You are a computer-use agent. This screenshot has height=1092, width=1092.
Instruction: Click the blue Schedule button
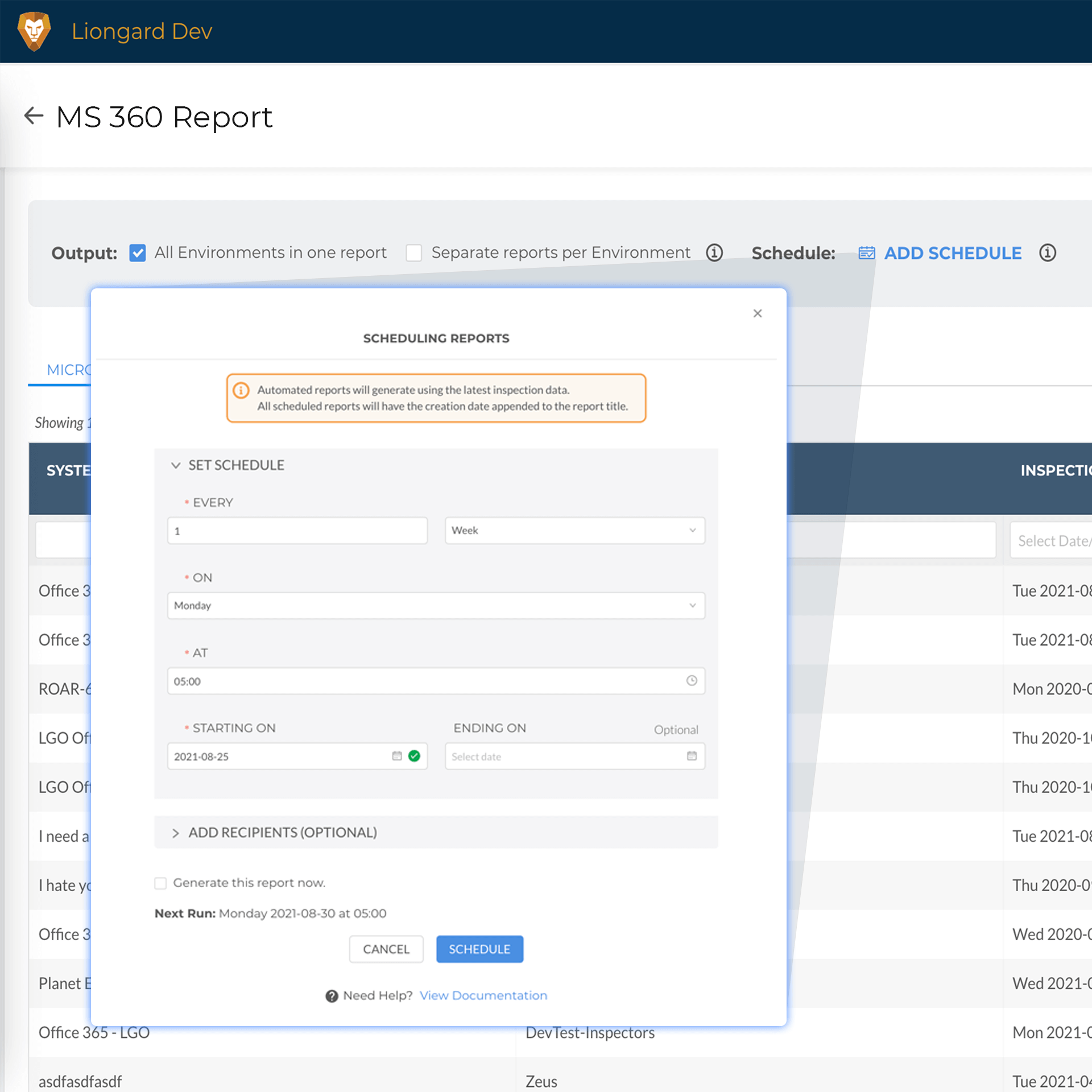click(x=479, y=949)
